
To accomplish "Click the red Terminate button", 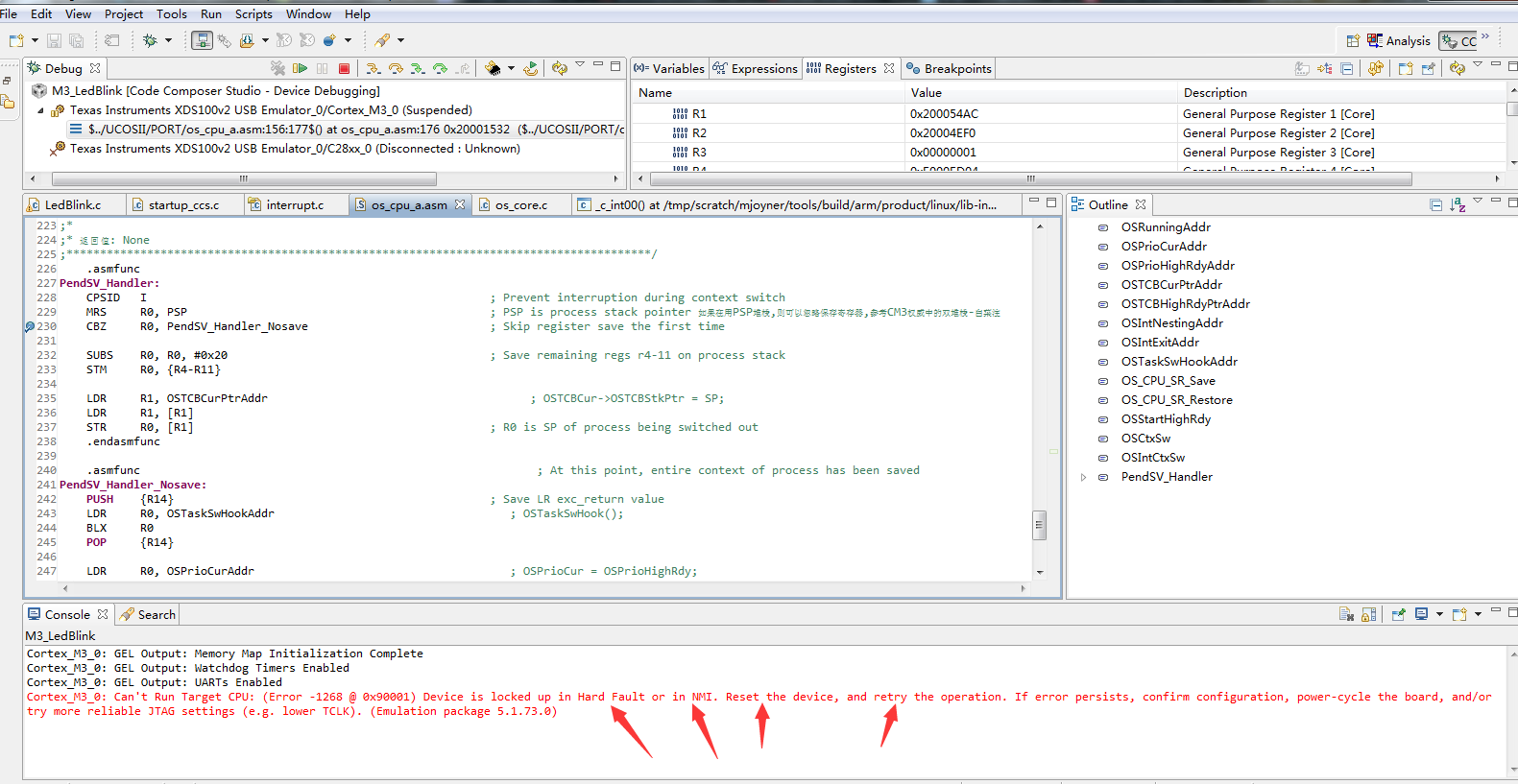I will [344, 68].
